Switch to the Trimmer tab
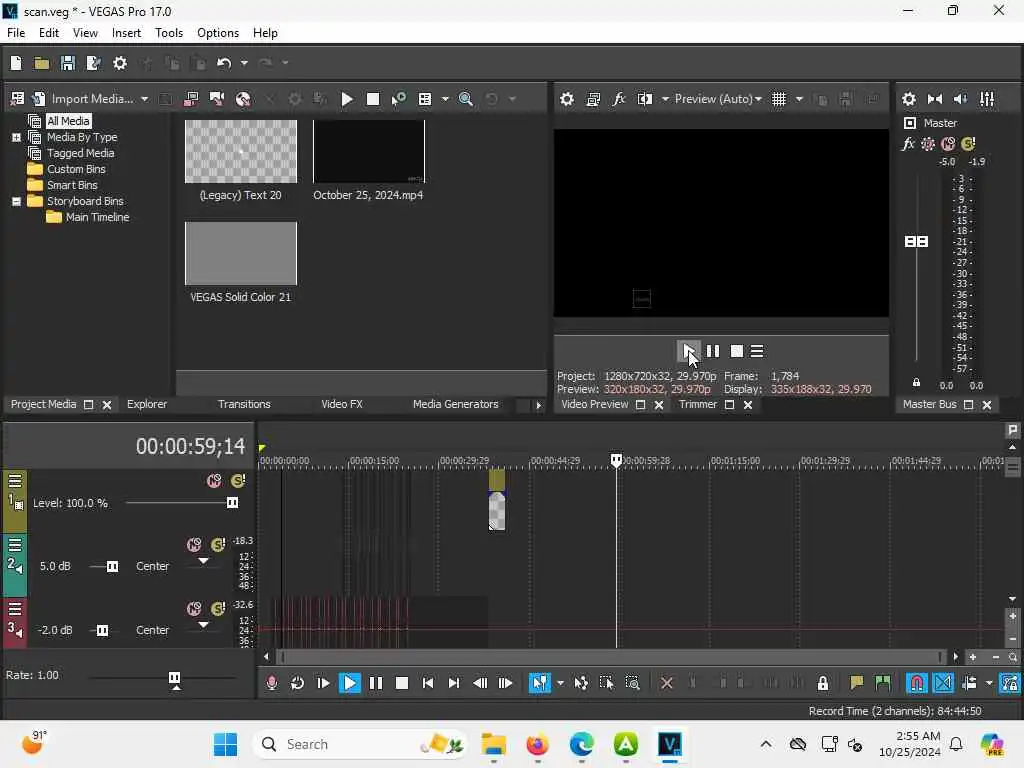This screenshot has width=1024, height=768. [697, 404]
